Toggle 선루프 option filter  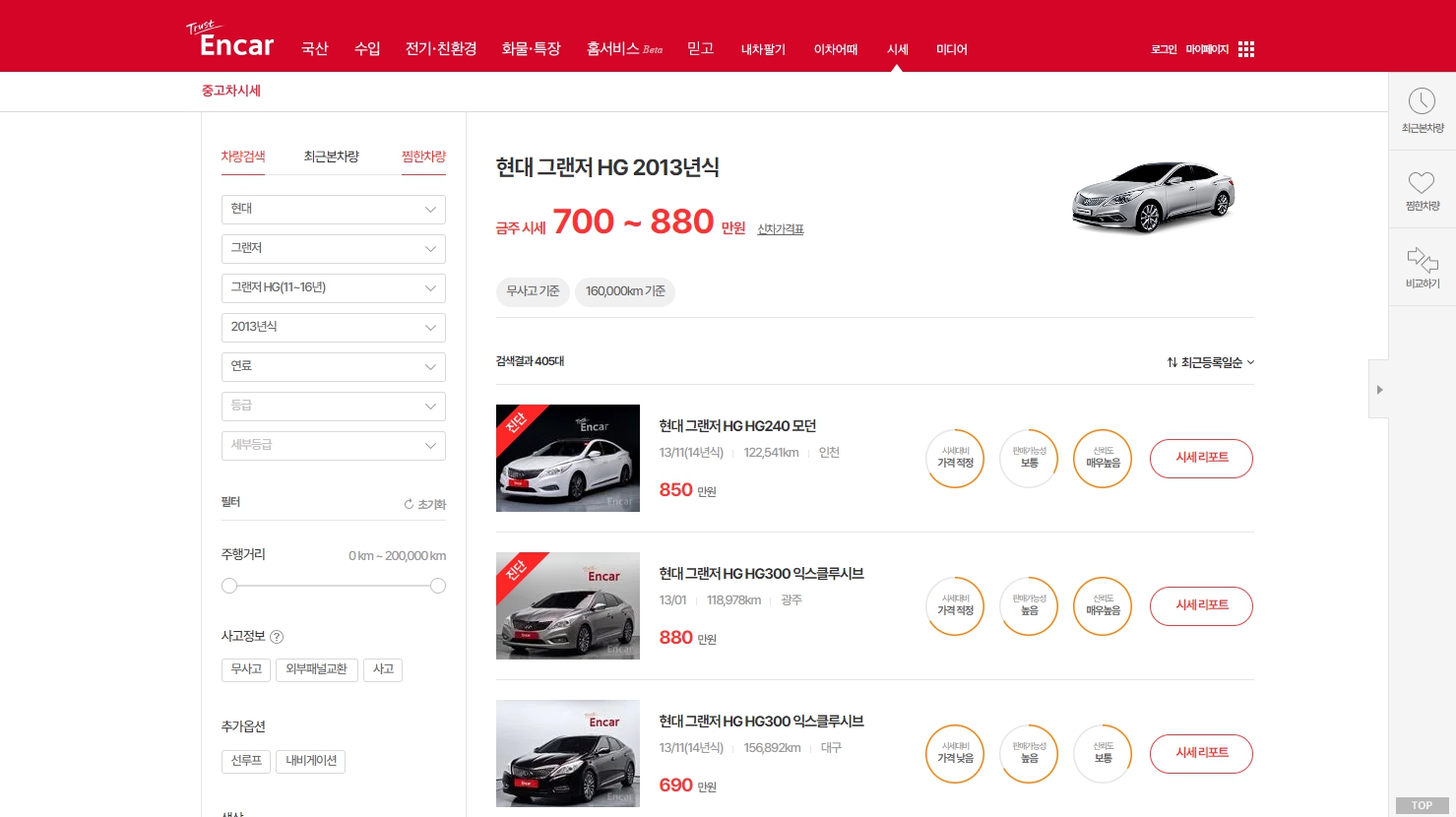(246, 762)
